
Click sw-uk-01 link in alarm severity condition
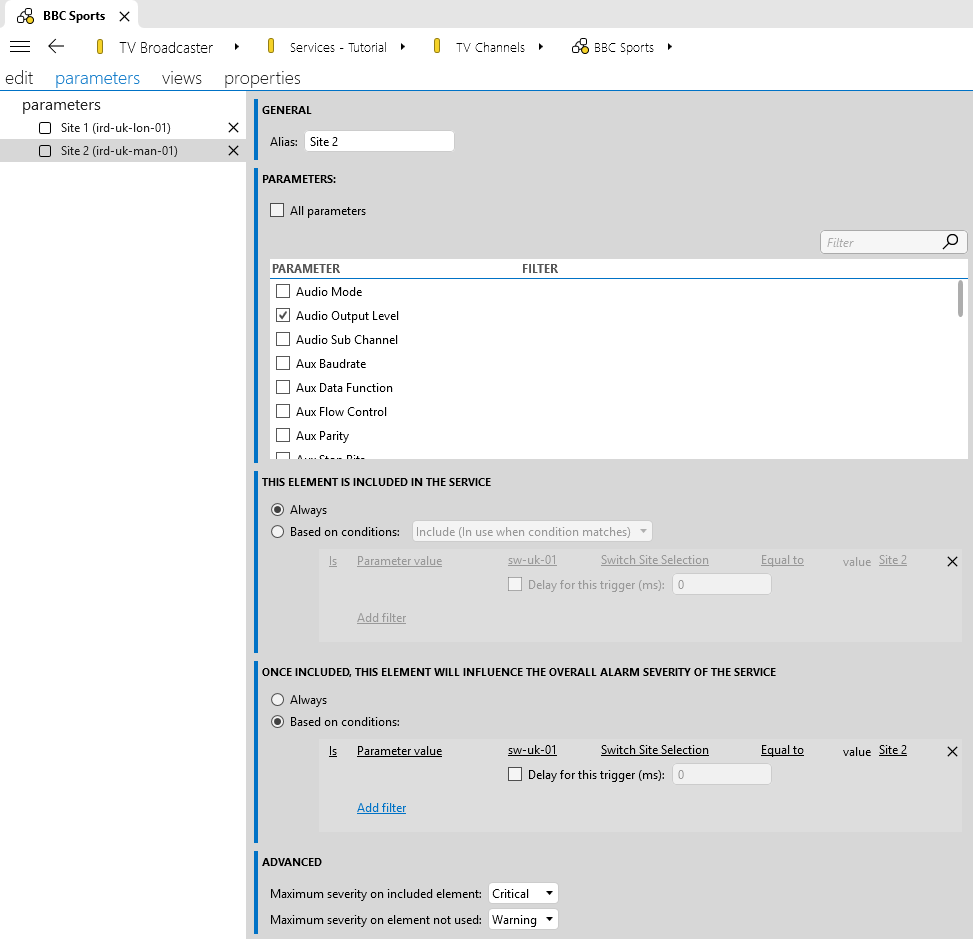532,750
